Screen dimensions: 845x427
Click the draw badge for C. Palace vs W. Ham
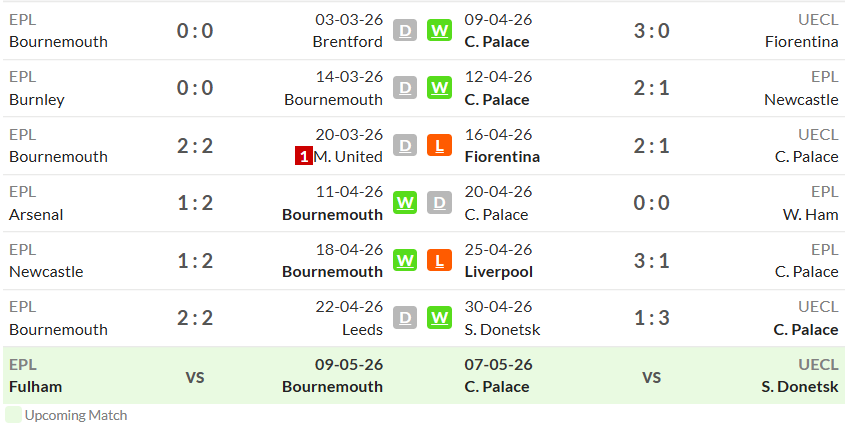[x=439, y=203]
